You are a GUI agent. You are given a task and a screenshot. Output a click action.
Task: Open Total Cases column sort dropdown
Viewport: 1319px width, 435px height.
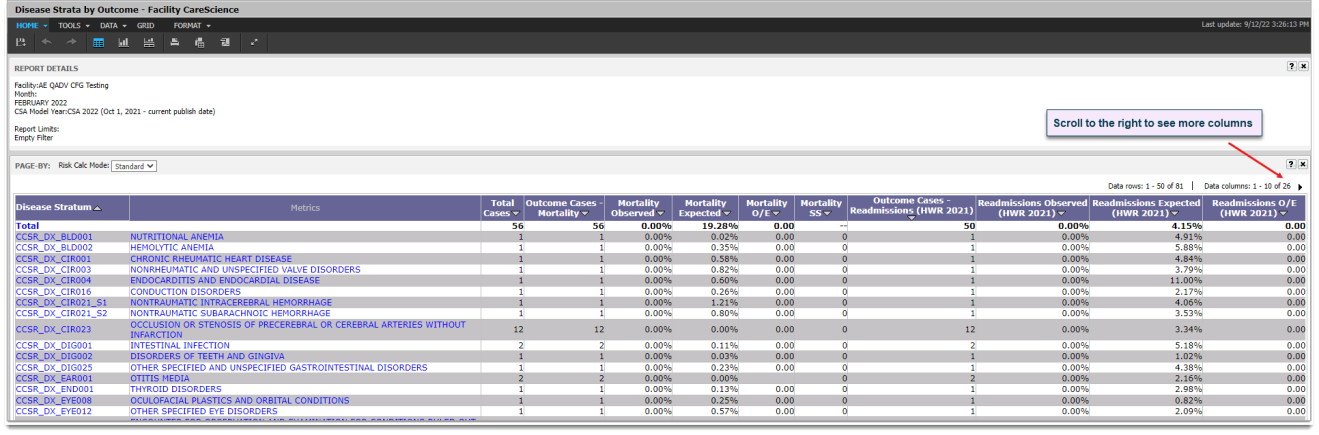pos(518,213)
